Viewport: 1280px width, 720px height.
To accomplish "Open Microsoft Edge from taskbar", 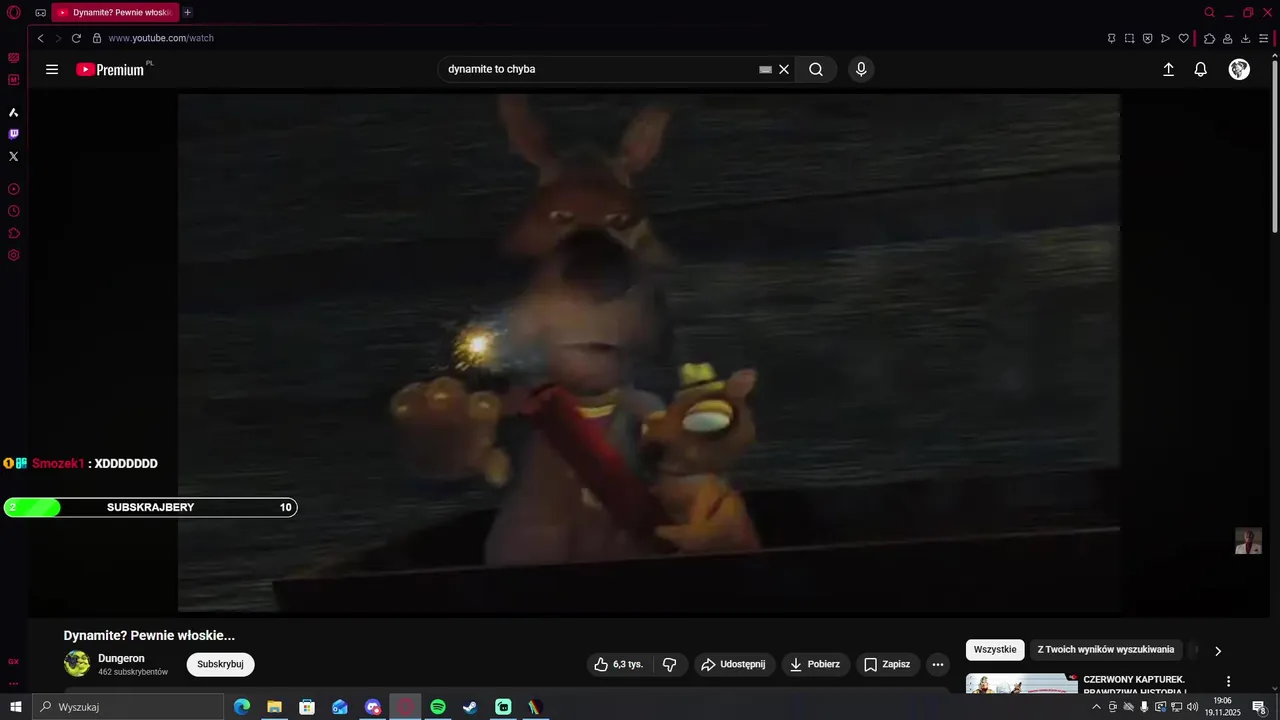I will (x=241, y=707).
